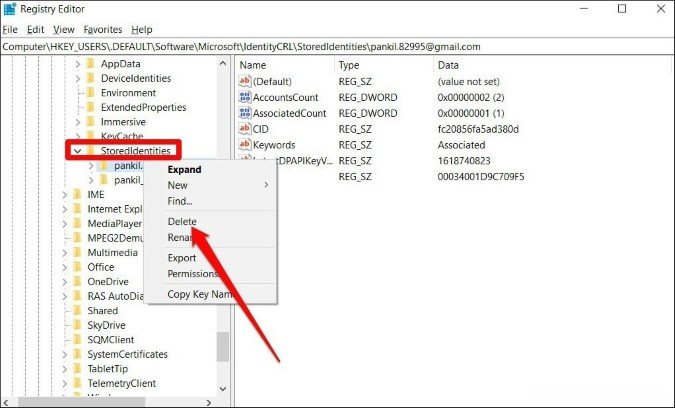675x408 pixels.
Task: Select the second pankil_ subkey
Action: (x=128, y=180)
